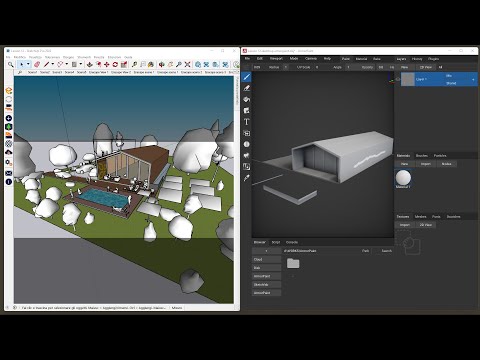Select the Blur tool in ArmorPaint

247,144
